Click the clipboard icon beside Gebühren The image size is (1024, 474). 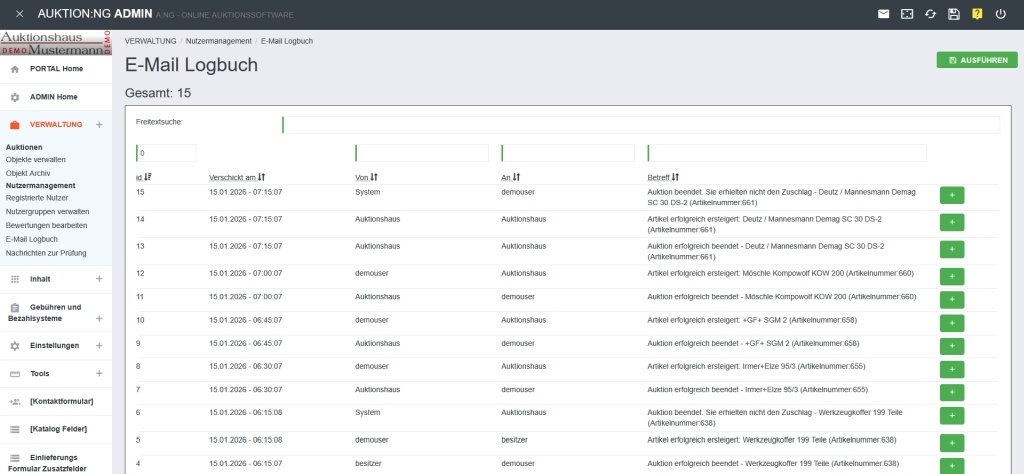click(x=15, y=308)
